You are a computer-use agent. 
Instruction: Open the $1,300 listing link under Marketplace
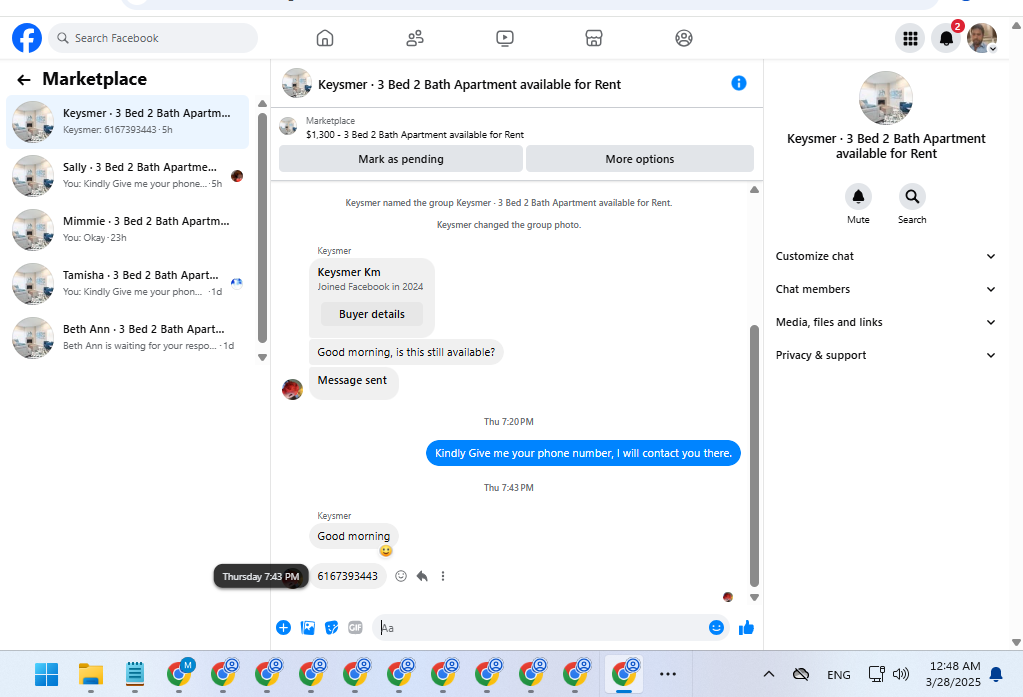point(415,134)
